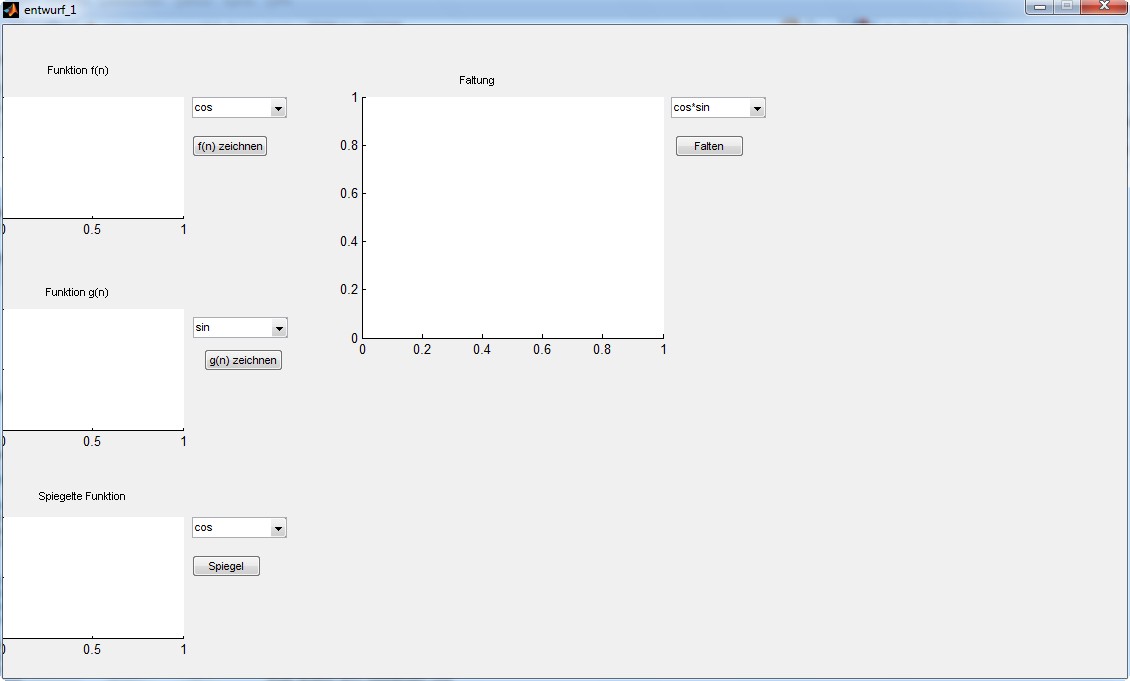1130x681 pixels.
Task: Open the cos dropdown above the Spiegel button
Action: [278, 528]
